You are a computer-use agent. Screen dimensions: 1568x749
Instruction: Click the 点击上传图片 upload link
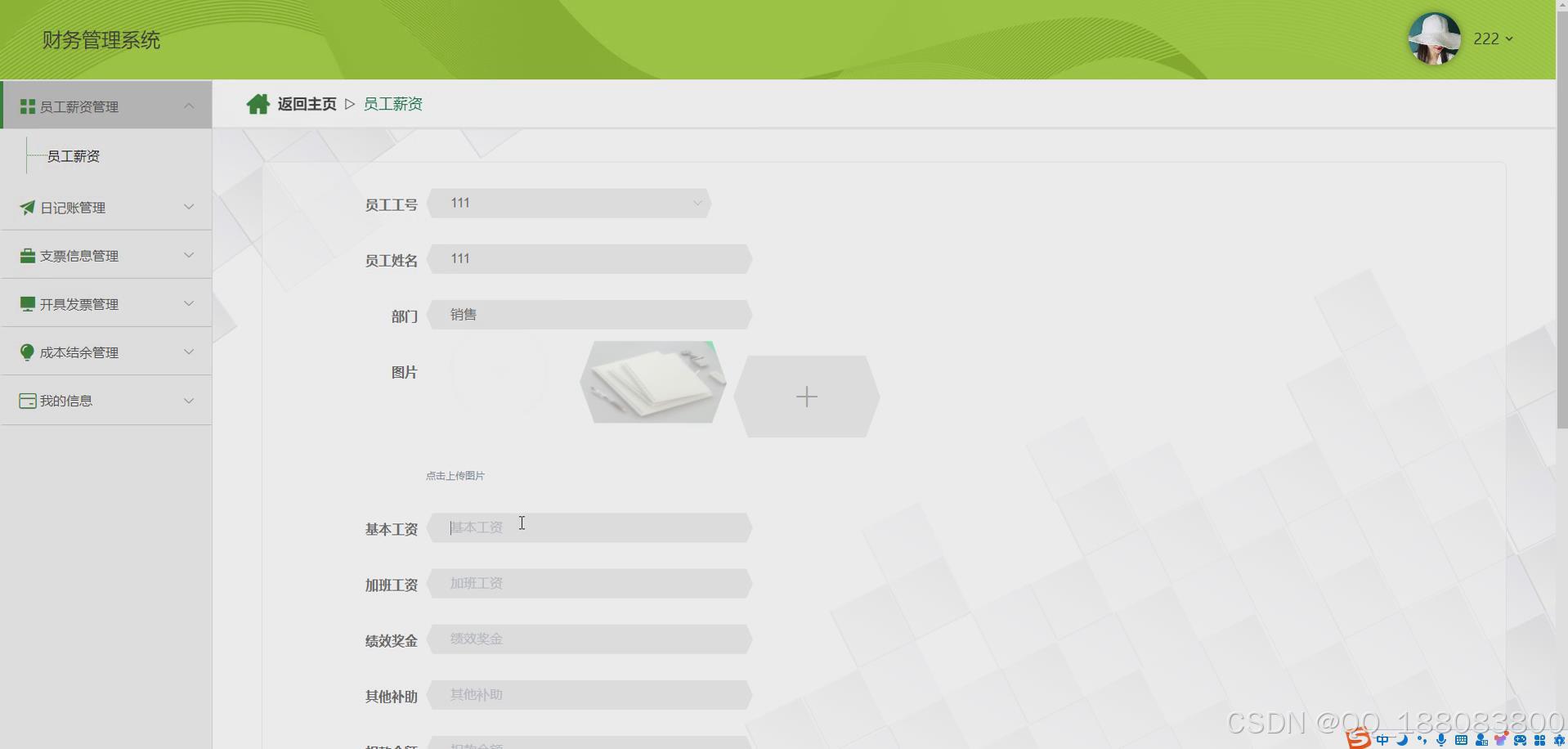point(455,475)
